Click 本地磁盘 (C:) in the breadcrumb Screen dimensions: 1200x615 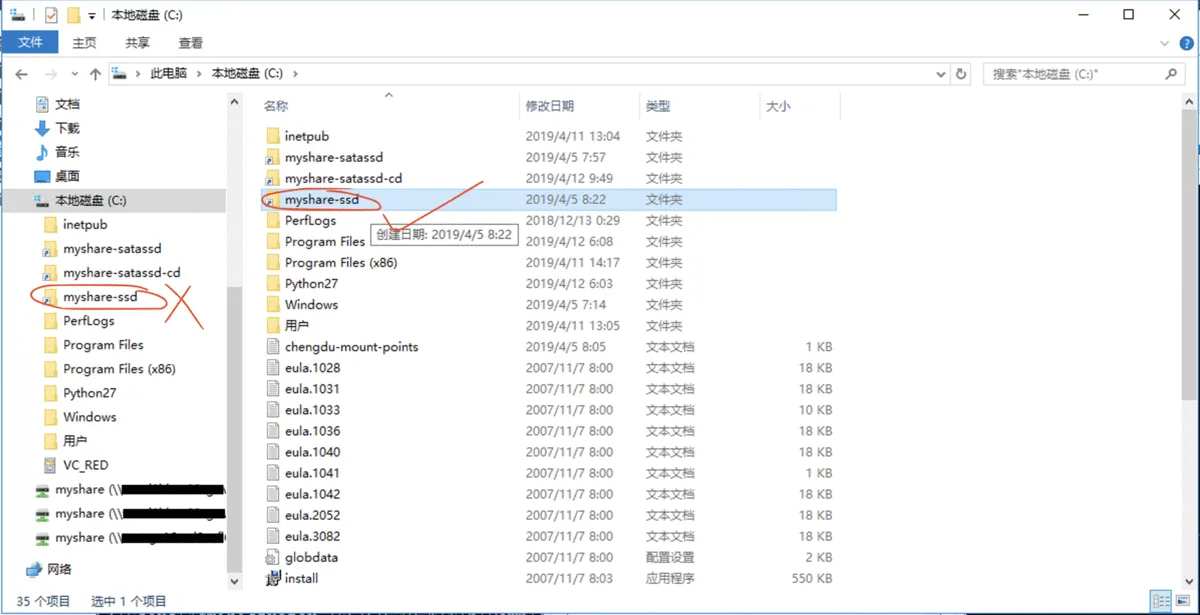[x=247, y=74]
